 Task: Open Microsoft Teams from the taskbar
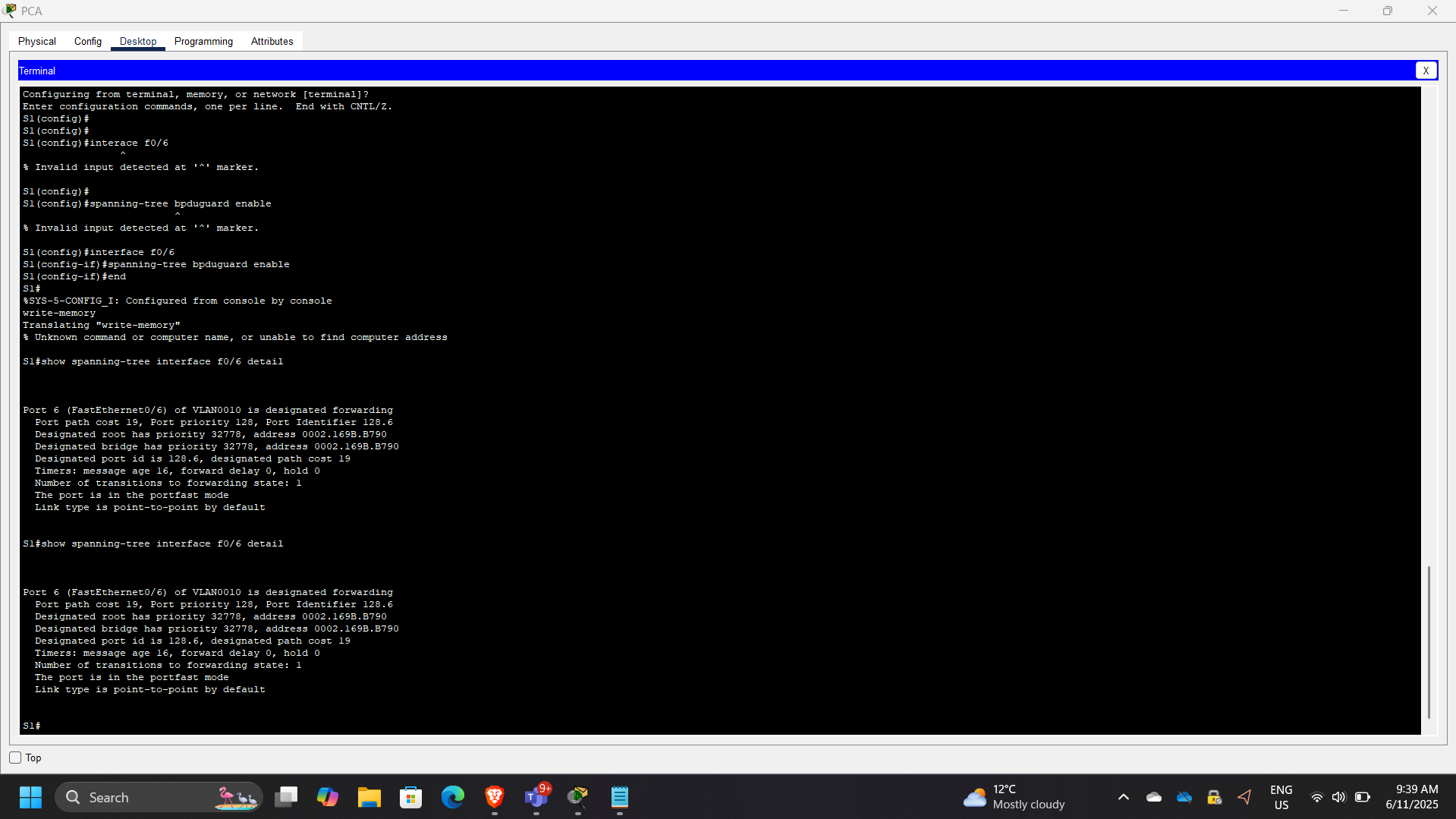[536, 797]
